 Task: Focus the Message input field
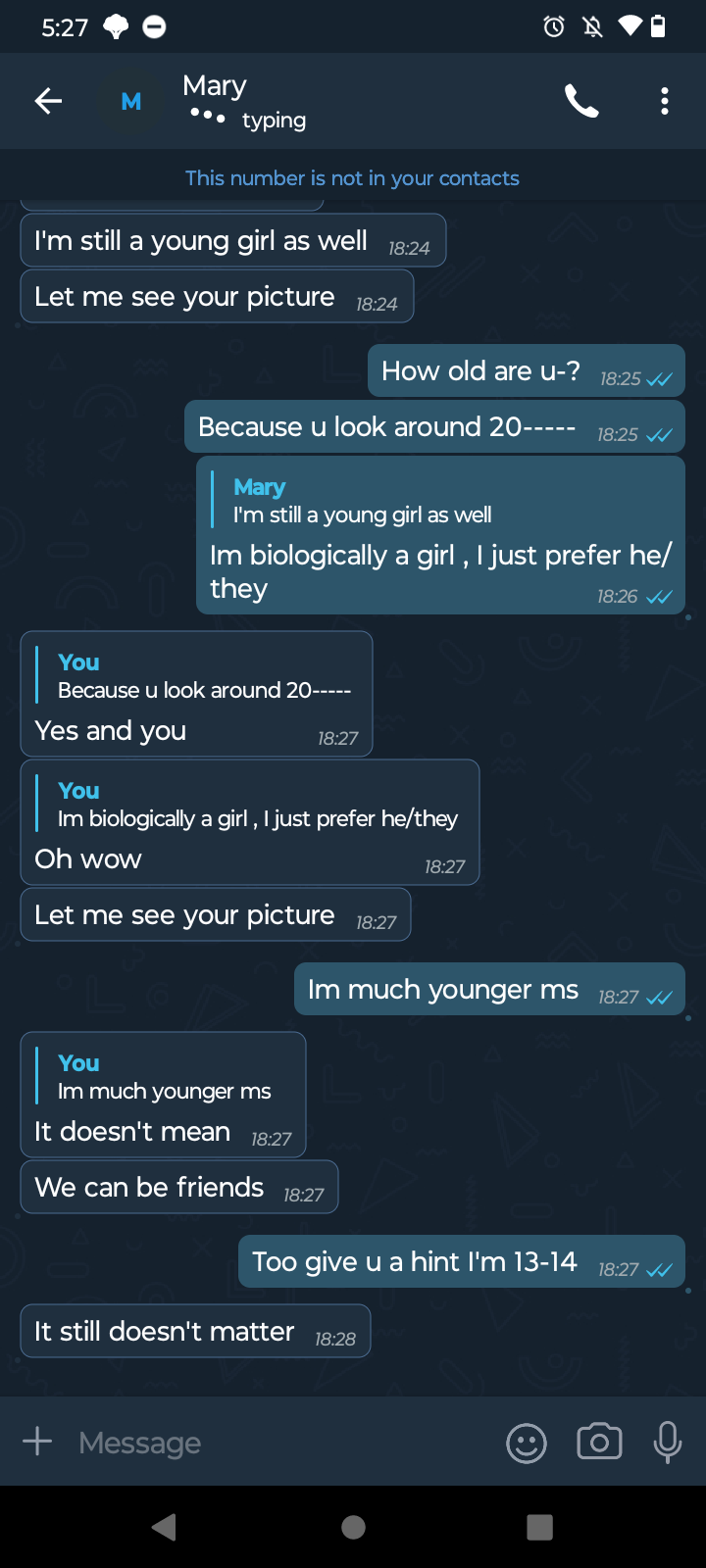pyautogui.click(x=275, y=1443)
